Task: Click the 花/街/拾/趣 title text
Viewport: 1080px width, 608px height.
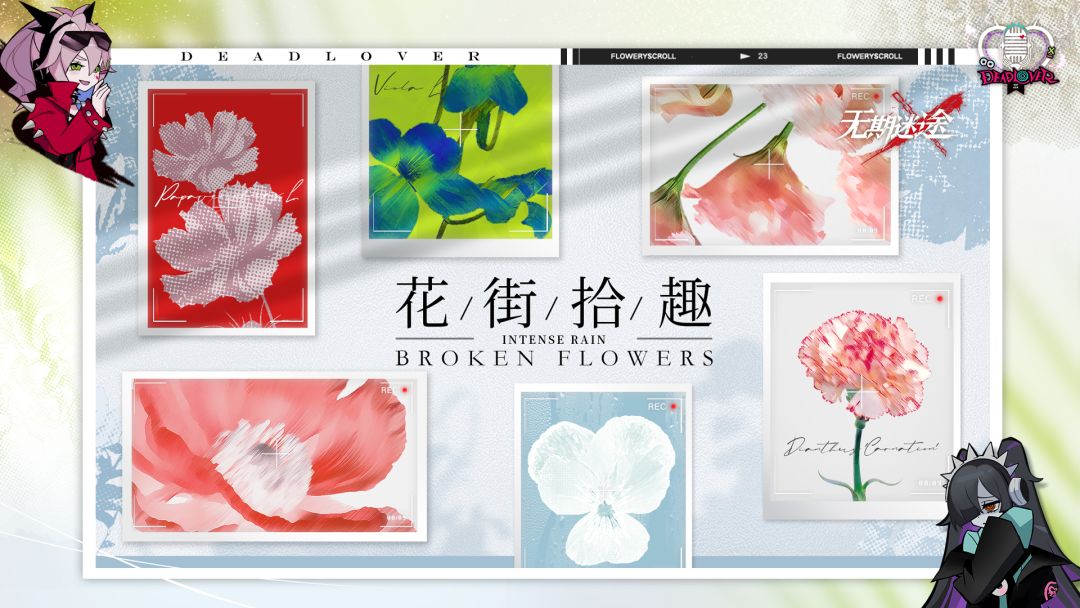Action: click(x=554, y=303)
